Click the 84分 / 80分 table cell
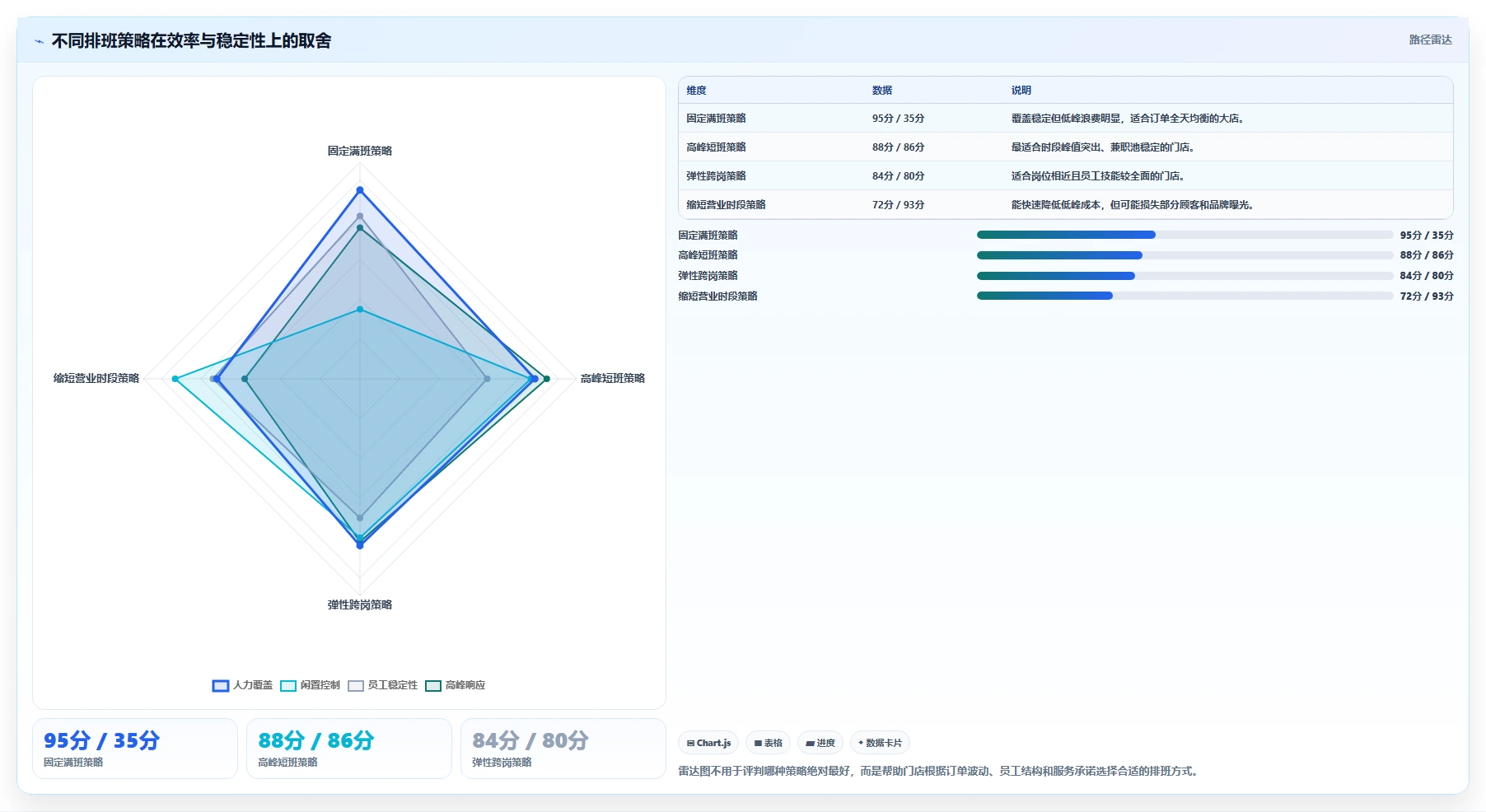 click(x=898, y=176)
